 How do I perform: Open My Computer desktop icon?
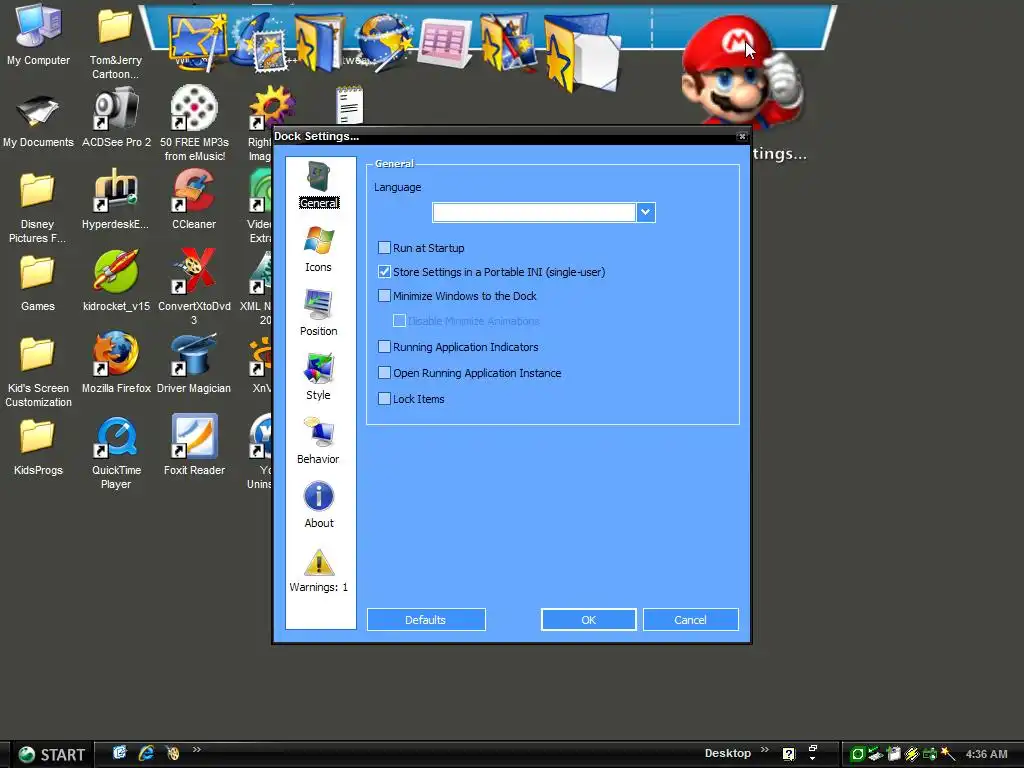point(38,35)
